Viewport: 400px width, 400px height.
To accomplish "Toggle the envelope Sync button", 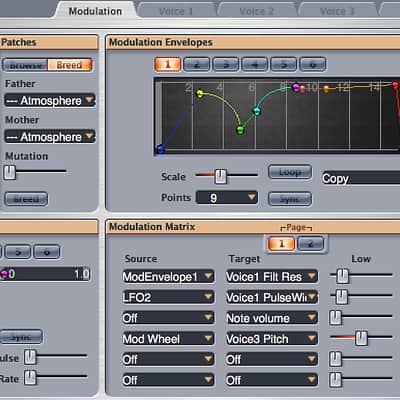I will tap(290, 199).
